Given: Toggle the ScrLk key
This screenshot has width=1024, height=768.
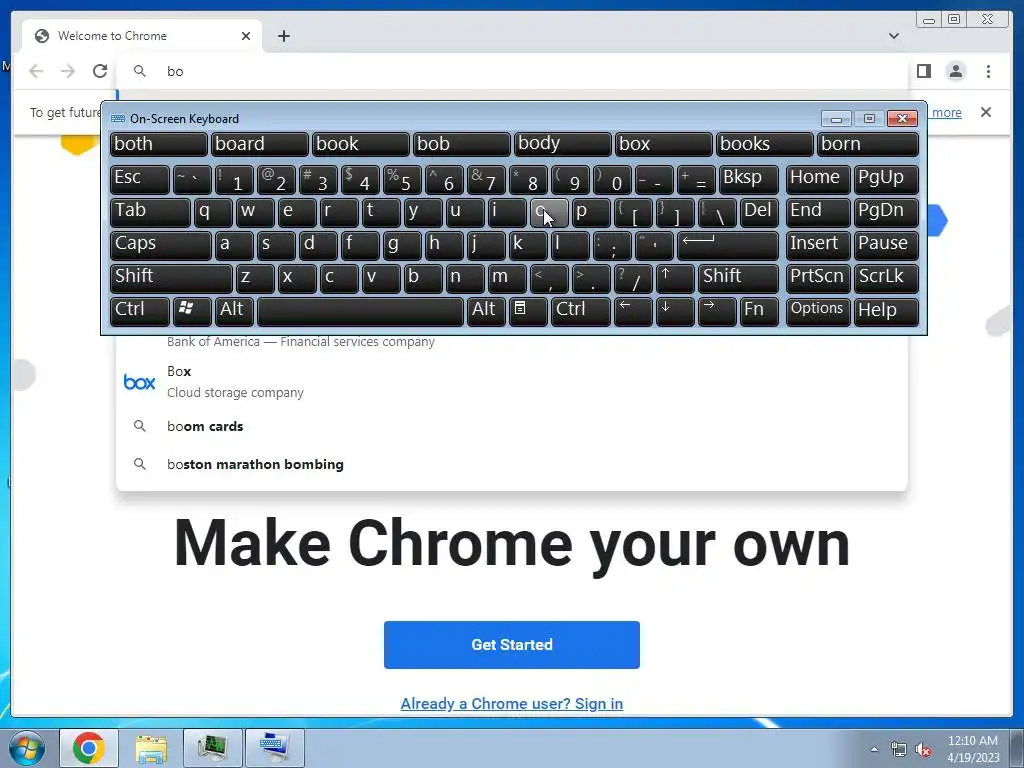Looking at the screenshot, I should 886,278.
